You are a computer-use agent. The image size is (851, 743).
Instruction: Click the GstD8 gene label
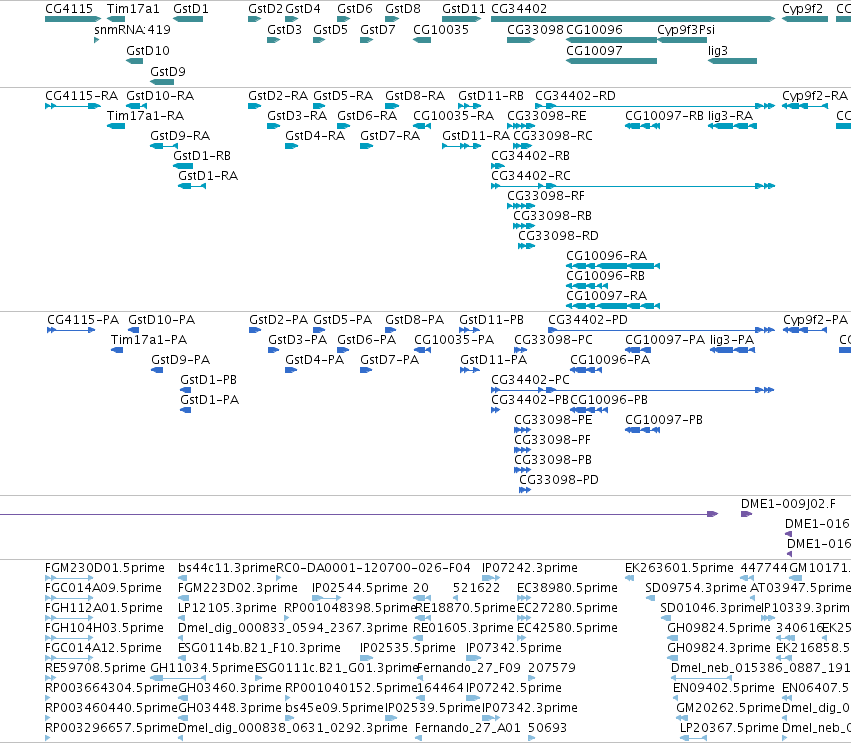click(x=403, y=9)
